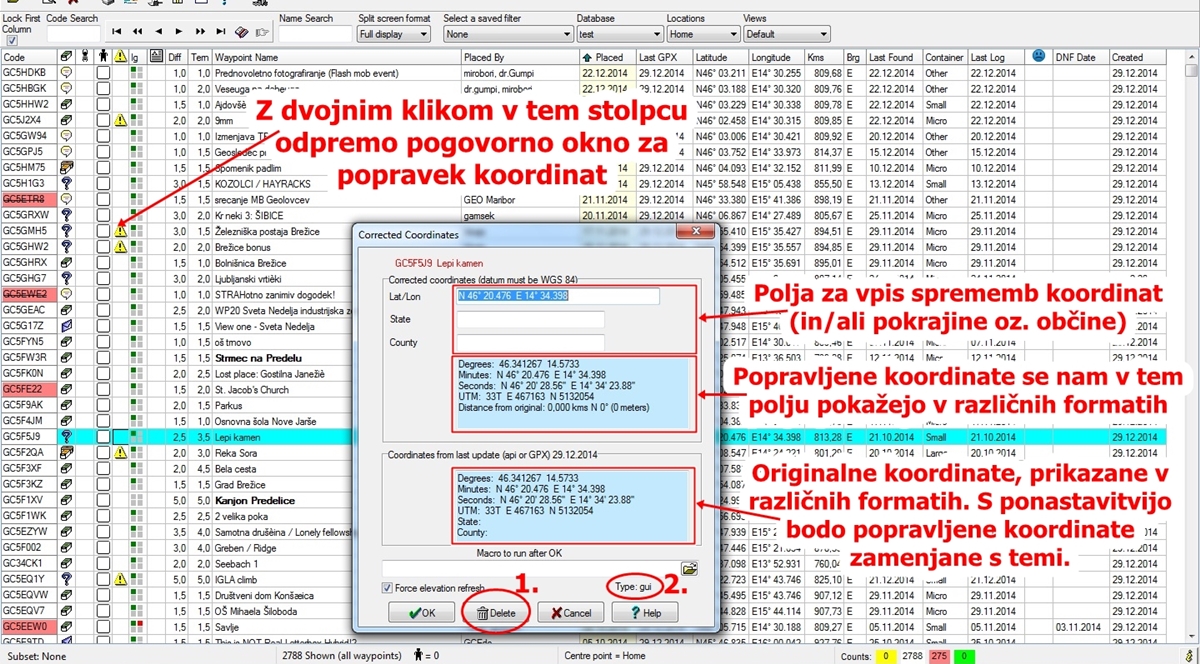1200x664 pixels.
Task: Sort by the Last GPX column header
Action: [664, 58]
